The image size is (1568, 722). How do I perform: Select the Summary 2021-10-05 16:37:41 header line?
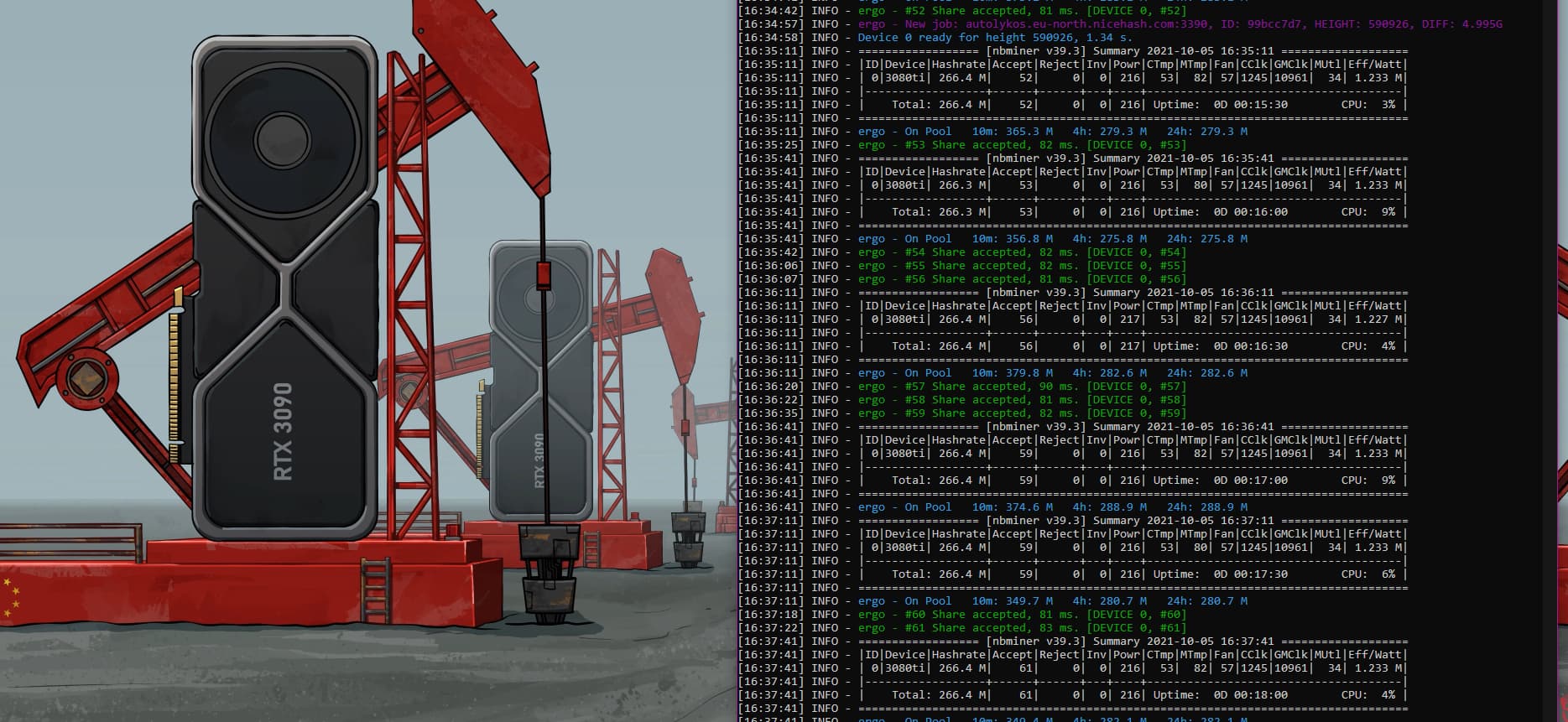click(x=1073, y=641)
